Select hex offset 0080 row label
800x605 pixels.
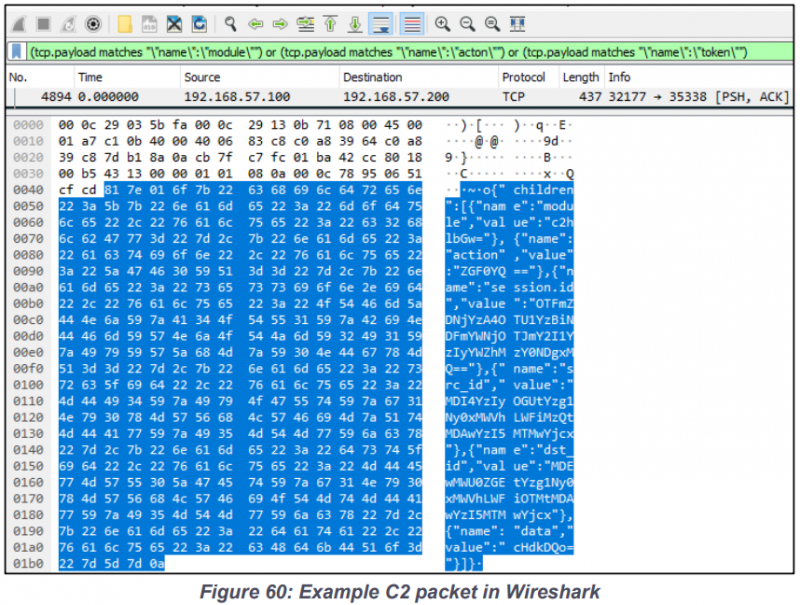click(x=29, y=255)
